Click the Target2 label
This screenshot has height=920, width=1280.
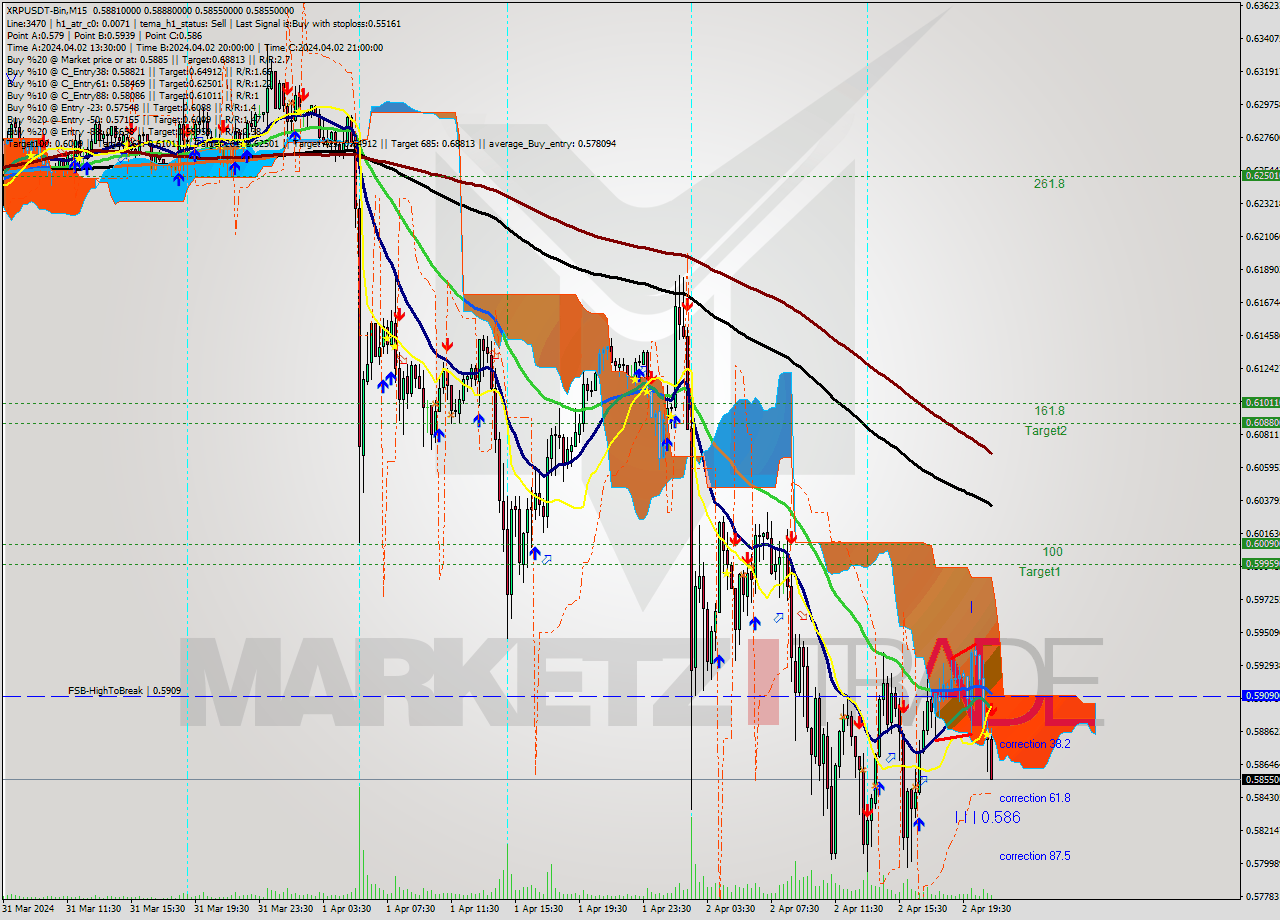(x=1045, y=430)
